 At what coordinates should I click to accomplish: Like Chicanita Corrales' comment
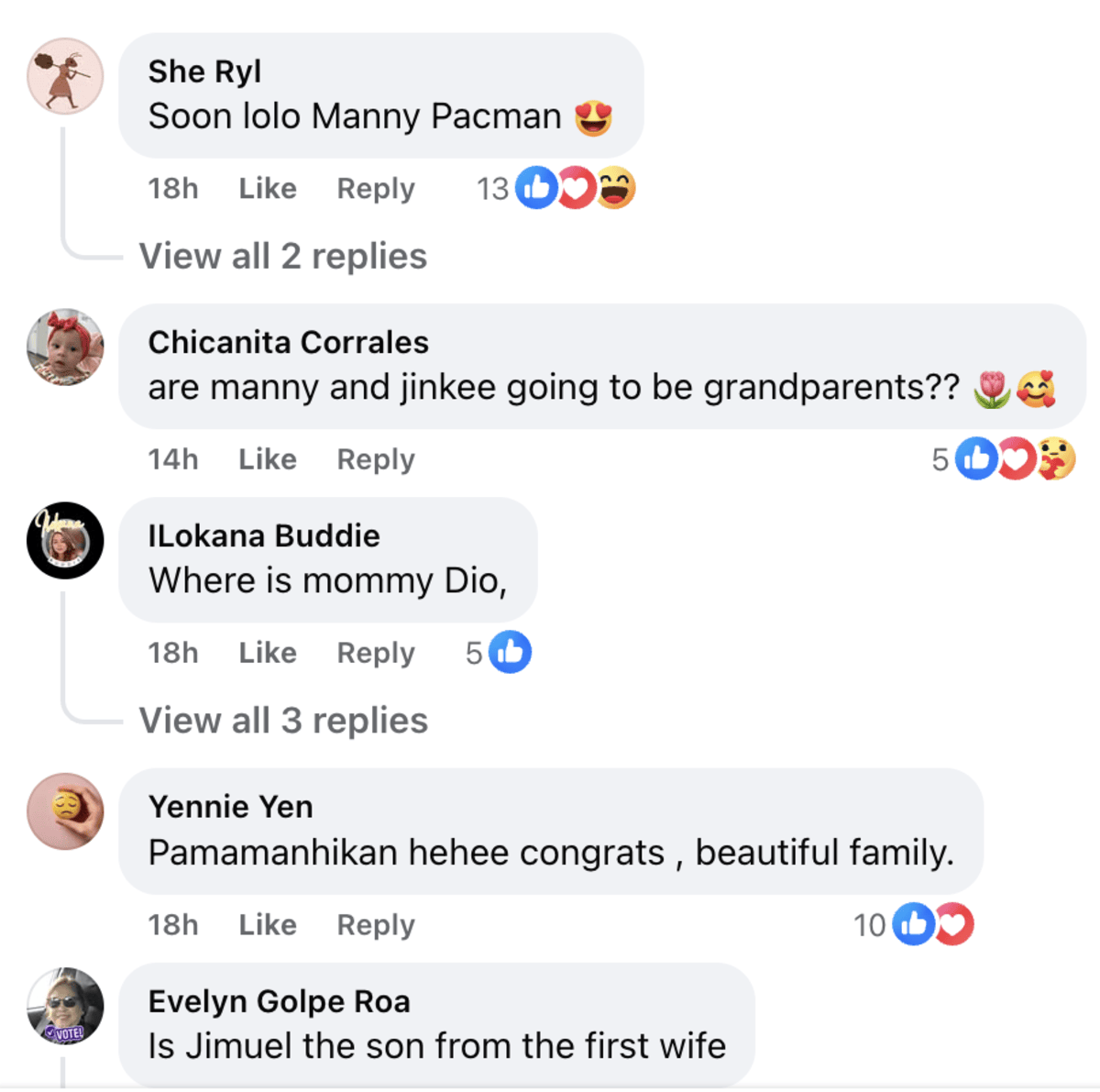[268, 459]
